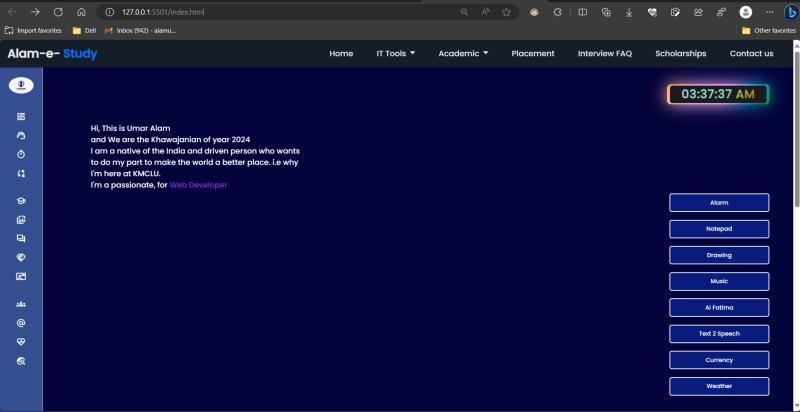Viewport: 800px width, 412px height.
Task: Expand the IT Tools dropdown menu
Action: point(395,53)
